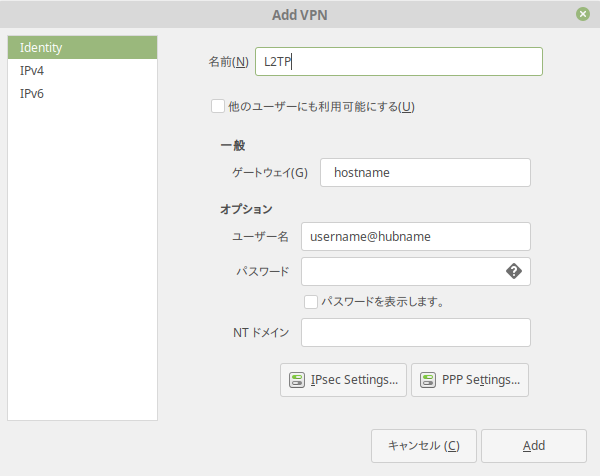Switch to the IPv4 section

point(82,70)
